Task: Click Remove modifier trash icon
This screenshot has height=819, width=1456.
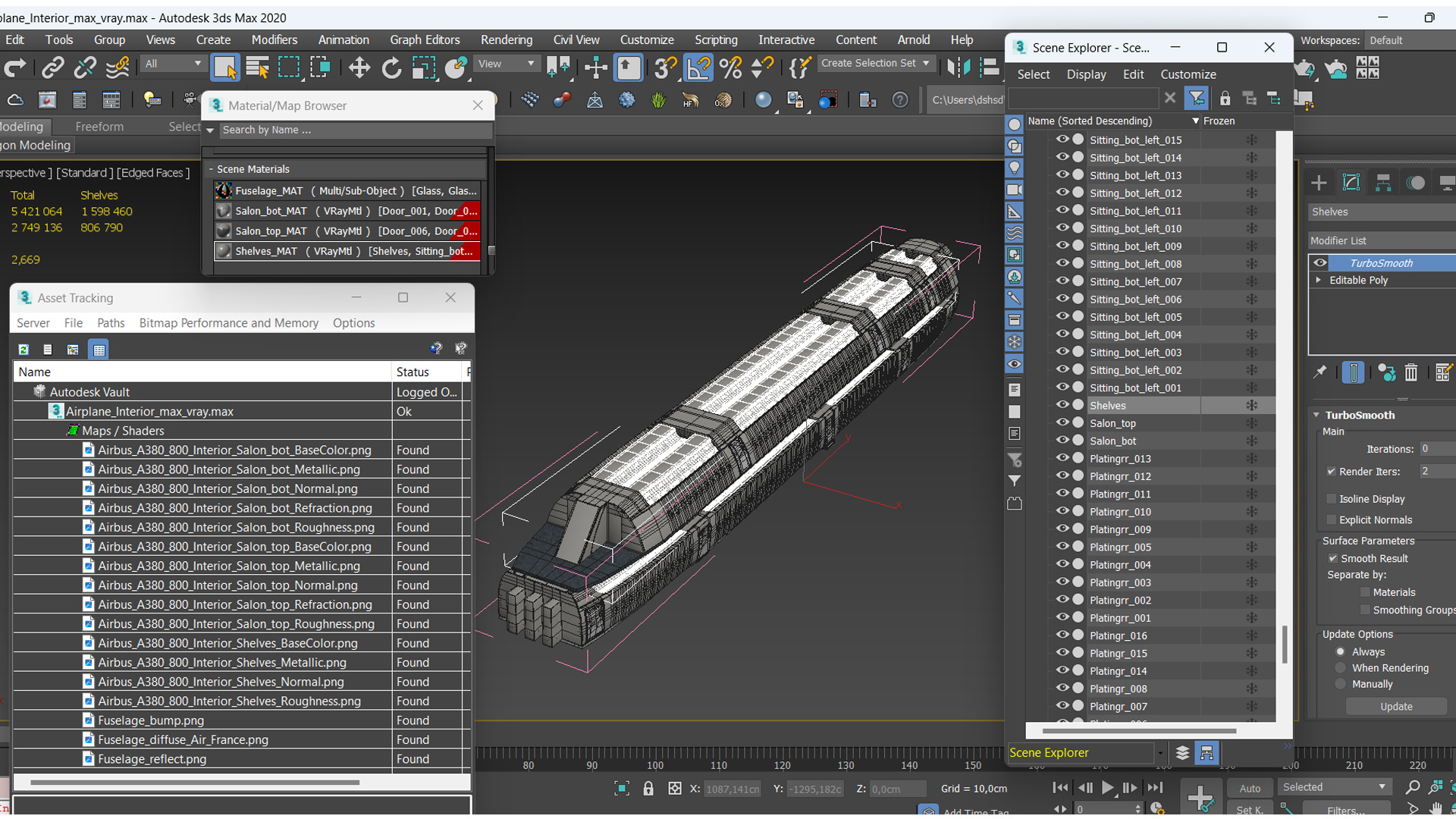Action: pos(1410,372)
